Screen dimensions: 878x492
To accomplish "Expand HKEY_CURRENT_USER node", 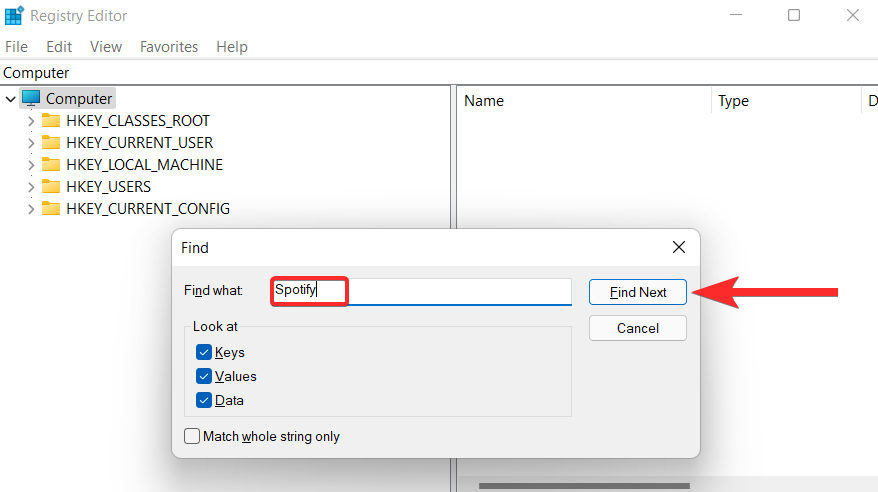I will pos(31,143).
